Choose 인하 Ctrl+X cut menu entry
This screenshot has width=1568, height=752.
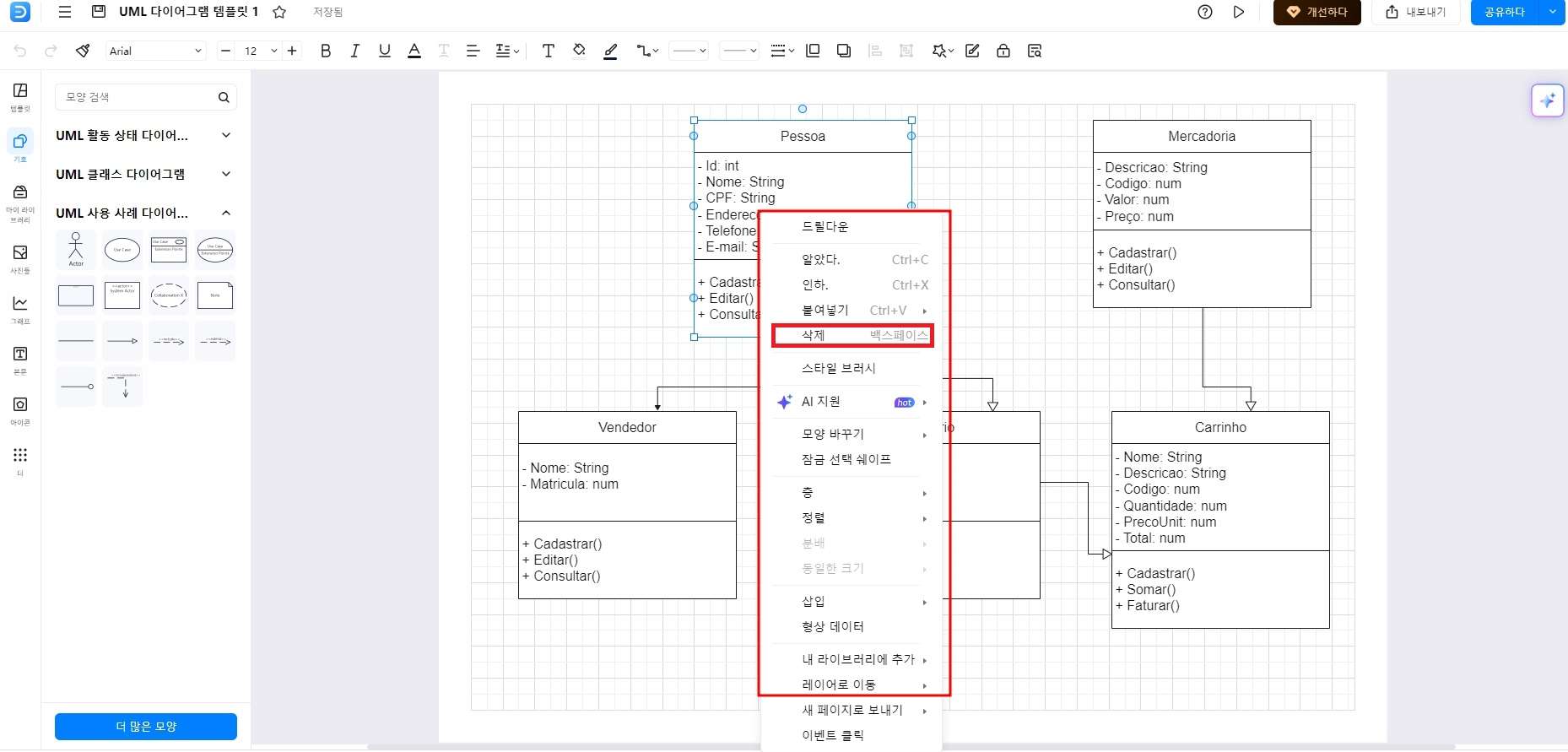point(852,284)
